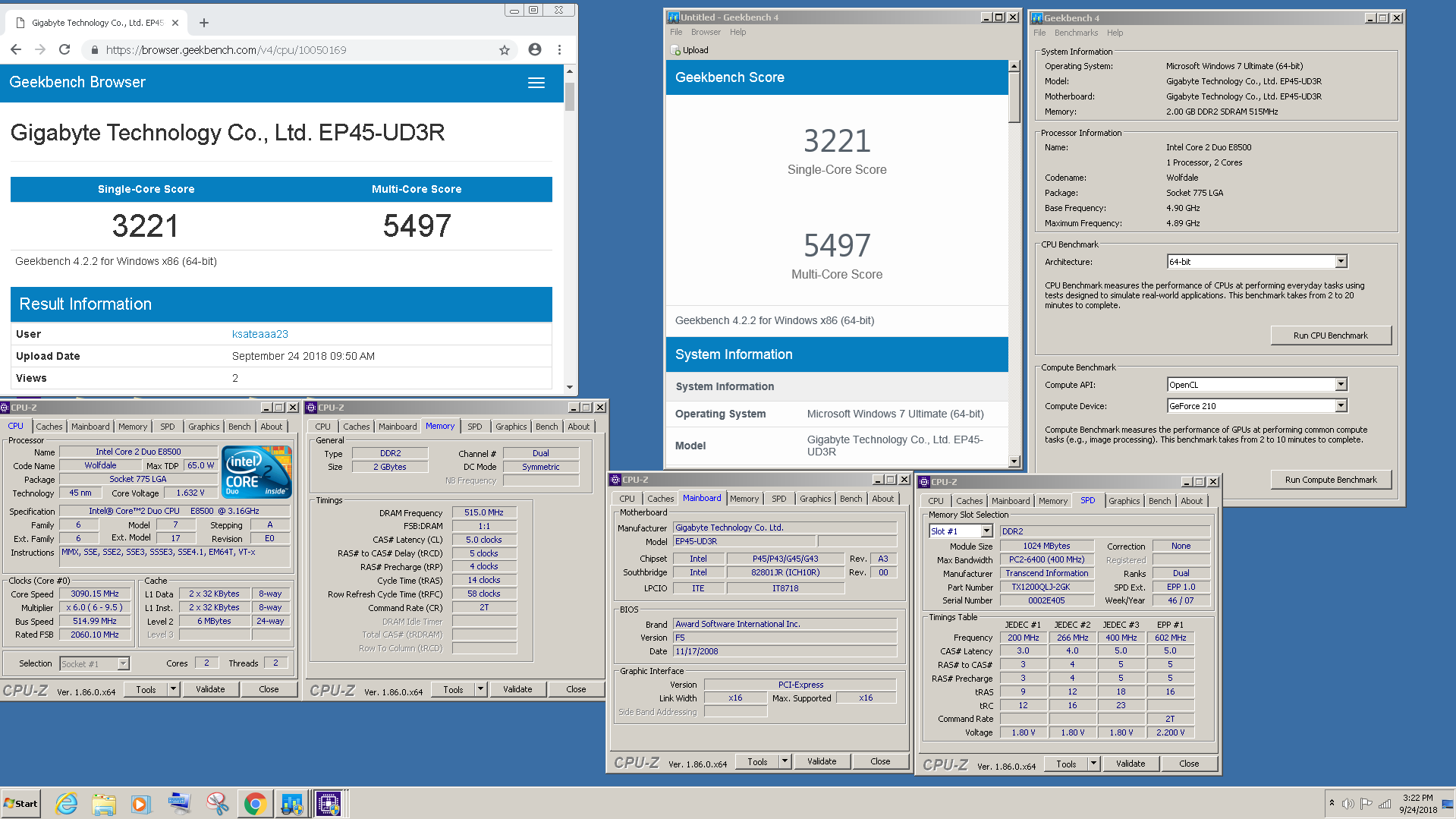Click the site lock icon in address bar
Screen dimensions: 1456x819
click(95, 50)
